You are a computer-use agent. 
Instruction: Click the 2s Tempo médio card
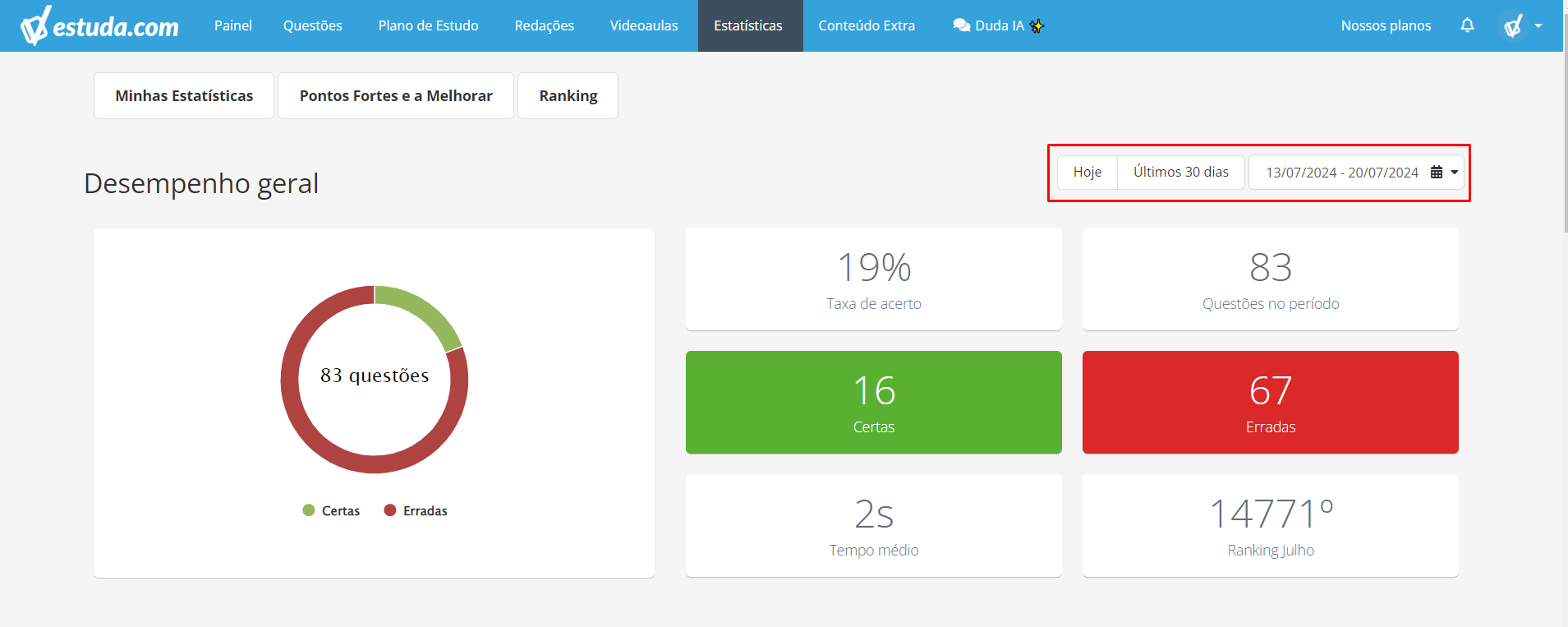(874, 526)
